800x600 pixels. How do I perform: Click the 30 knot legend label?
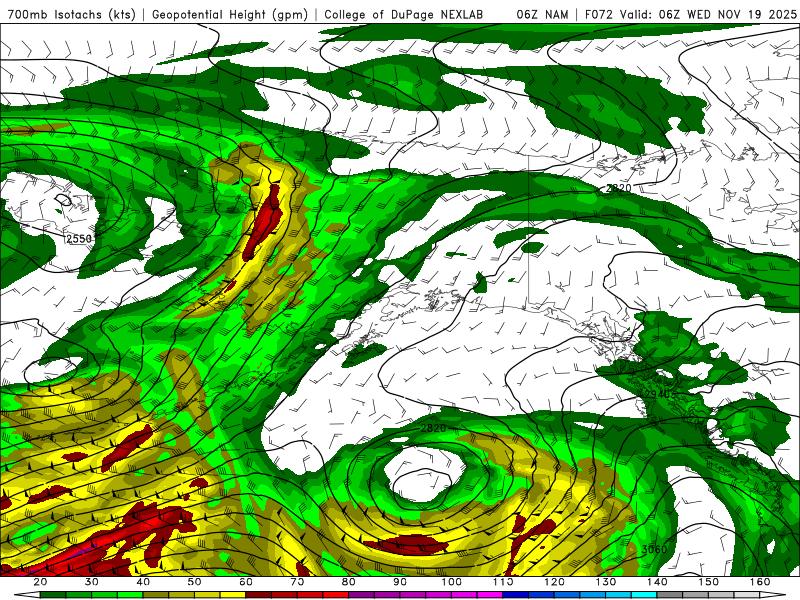(92, 582)
